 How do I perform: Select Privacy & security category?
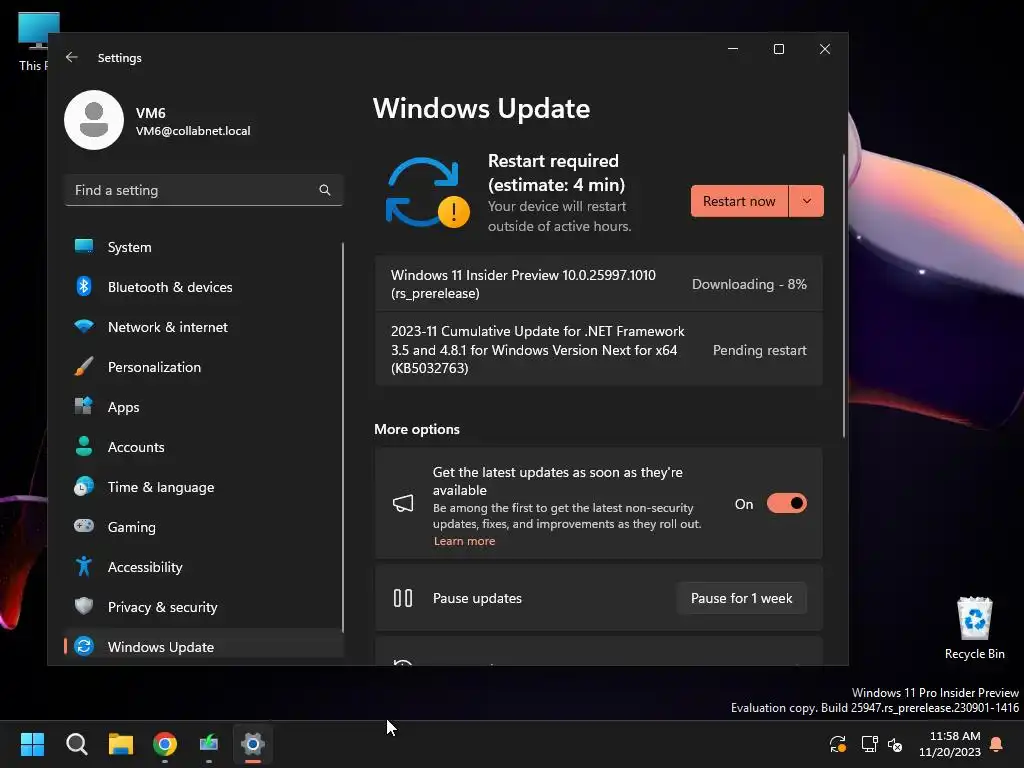204,606
